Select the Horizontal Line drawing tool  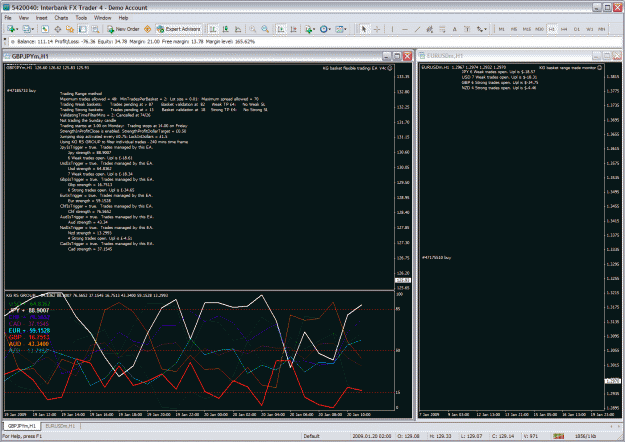(405, 29)
